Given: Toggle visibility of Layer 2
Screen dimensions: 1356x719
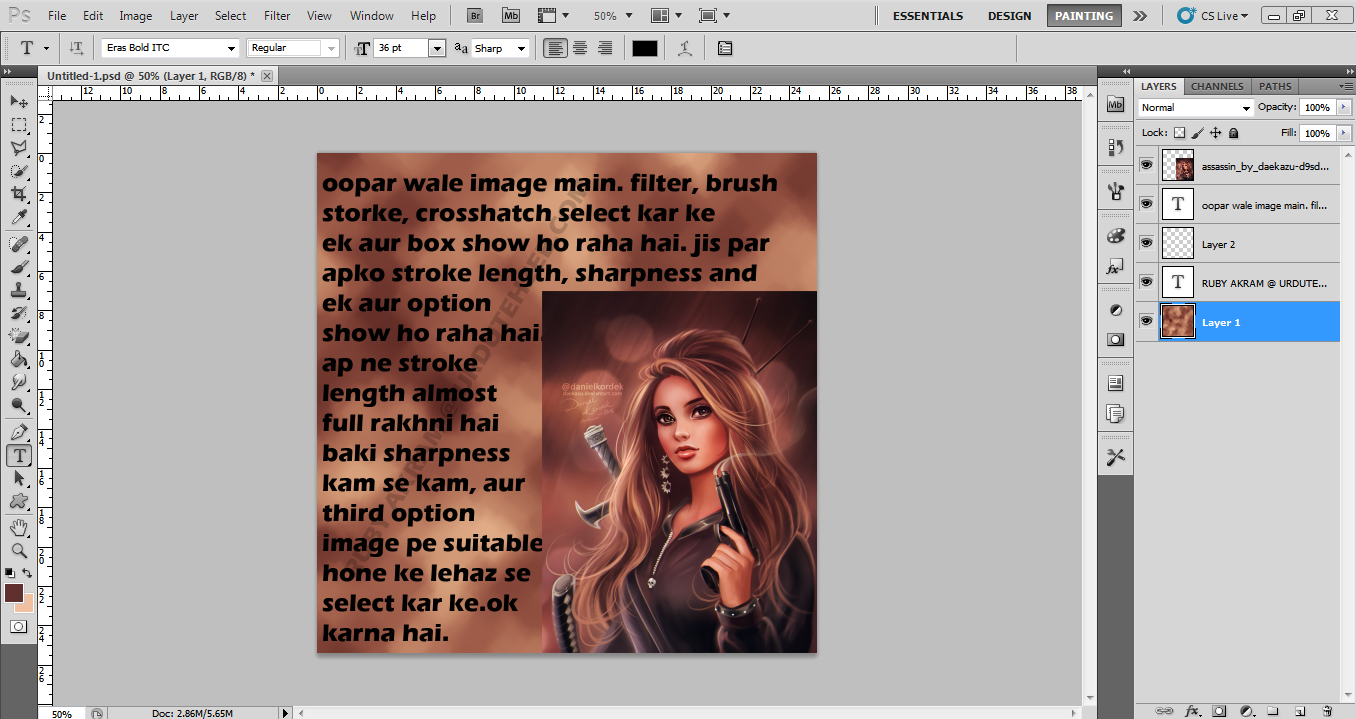Looking at the screenshot, I should (x=1147, y=243).
